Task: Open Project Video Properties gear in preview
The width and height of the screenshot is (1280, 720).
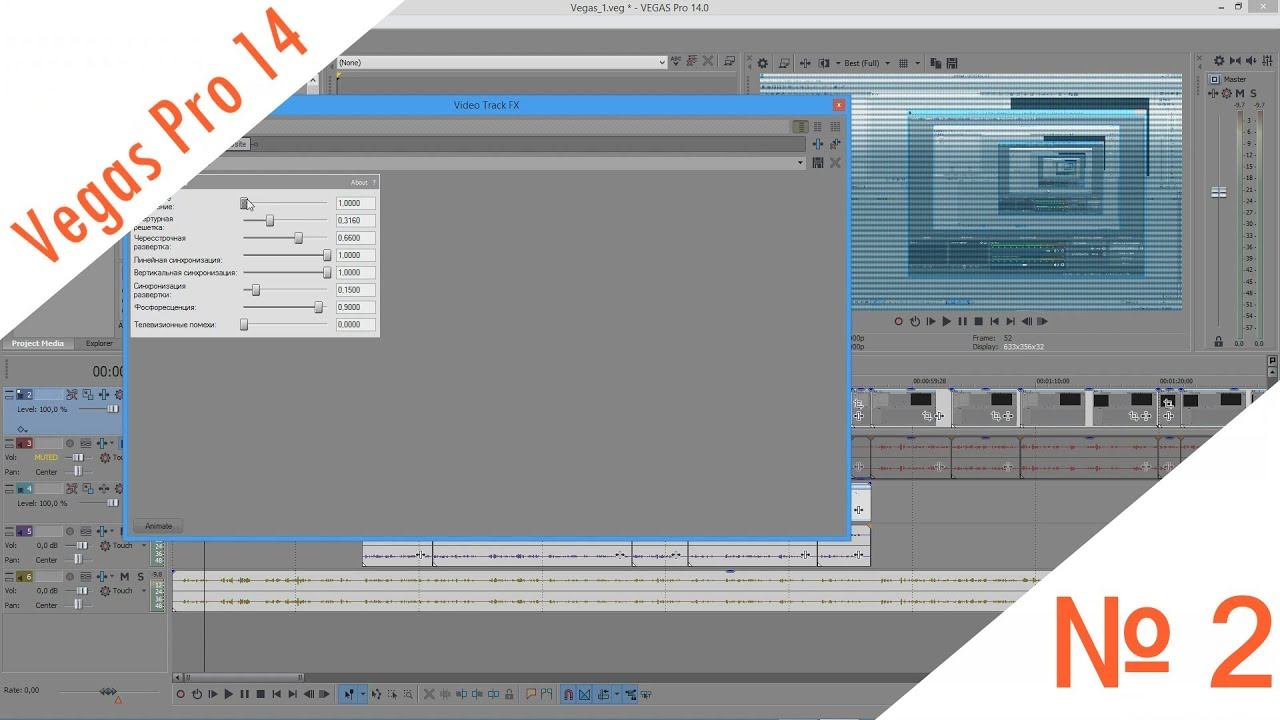Action: tap(763, 63)
